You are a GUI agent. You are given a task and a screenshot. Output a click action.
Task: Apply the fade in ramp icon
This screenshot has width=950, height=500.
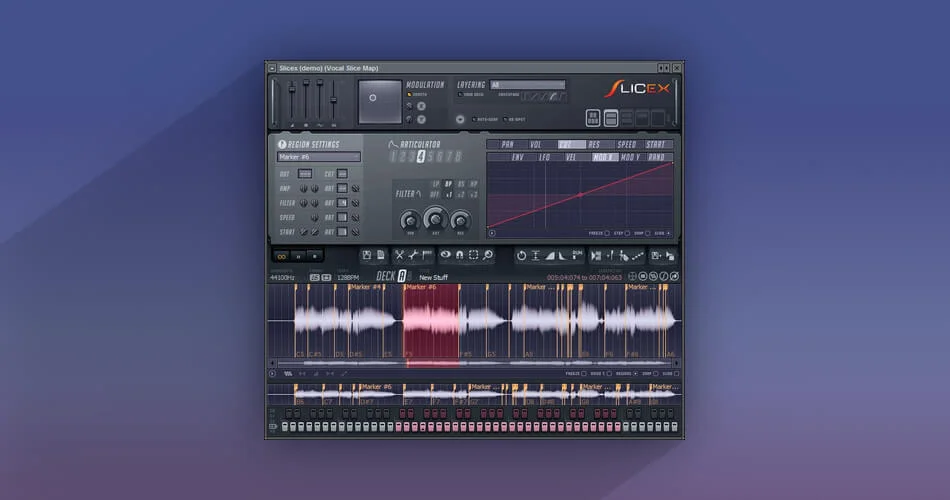(x=550, y=256)
